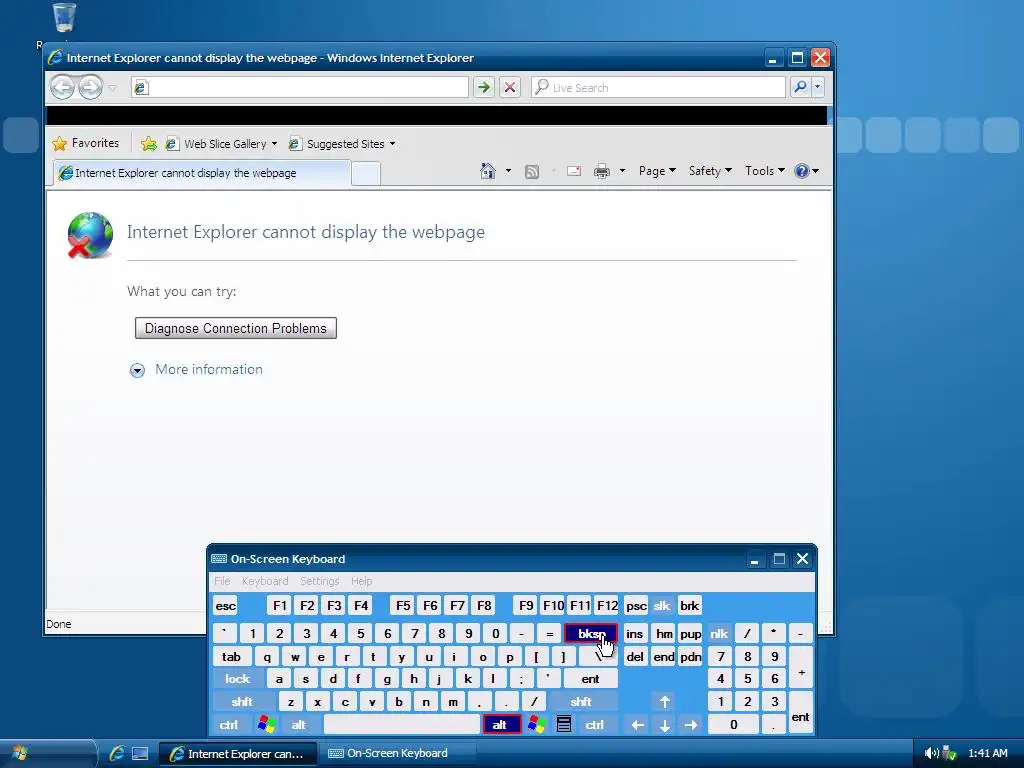Open the Page menu

click(657, 171)
